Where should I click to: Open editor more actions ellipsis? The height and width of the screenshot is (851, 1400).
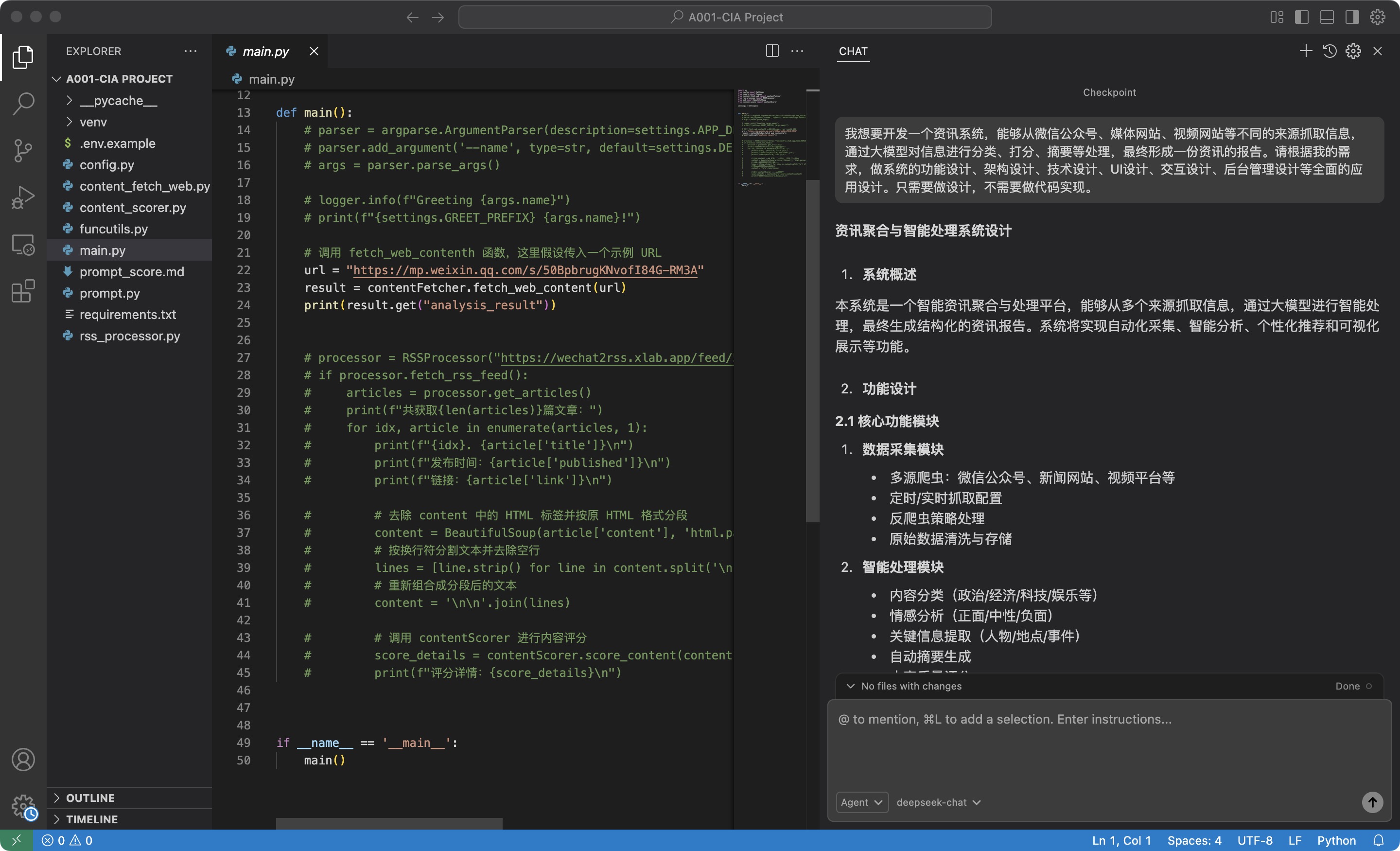pyautogui.click(x=797, y=51)
